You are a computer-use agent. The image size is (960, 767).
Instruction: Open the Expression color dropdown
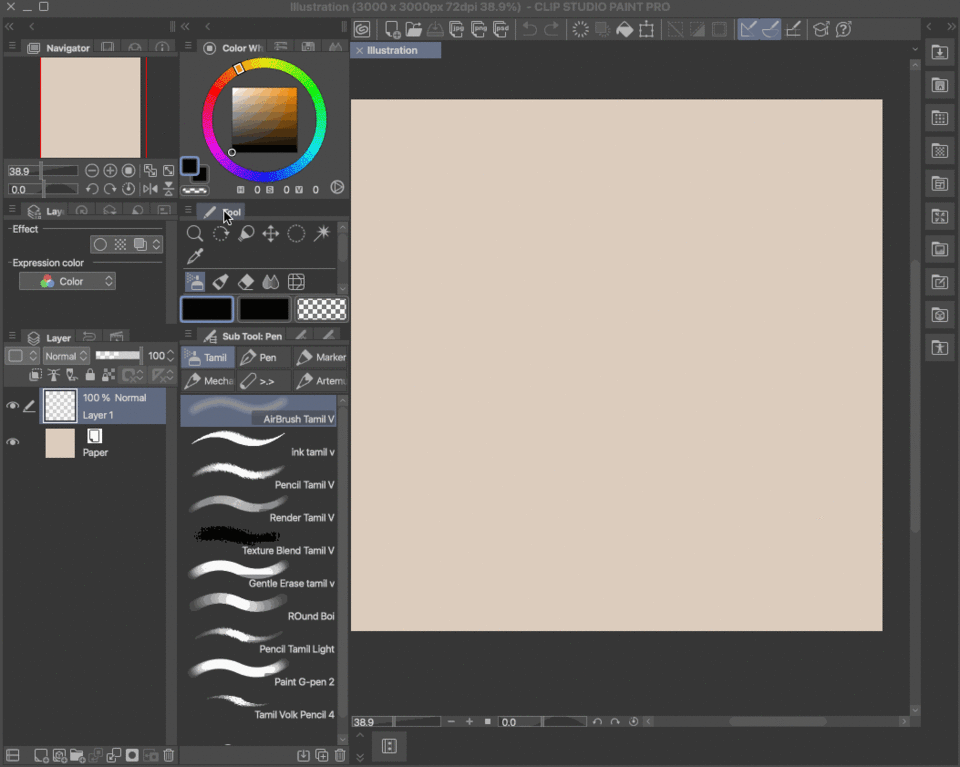pos(67,282)
